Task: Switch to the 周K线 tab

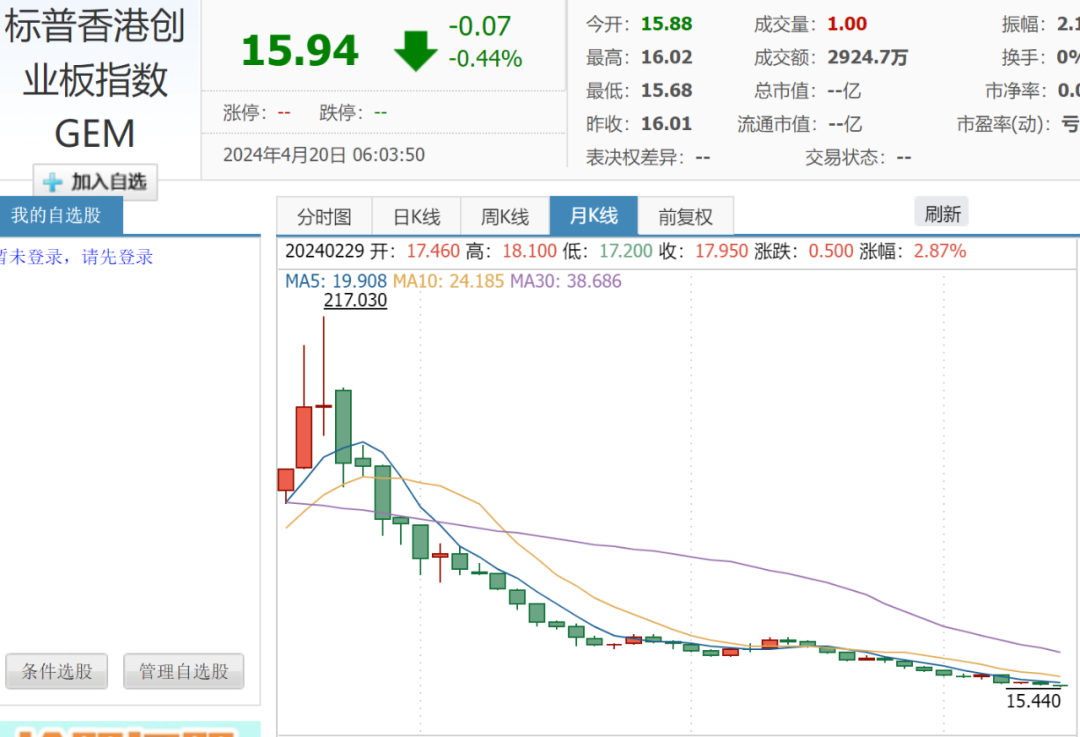Action: pyautogui.click(x=505, y=217)
